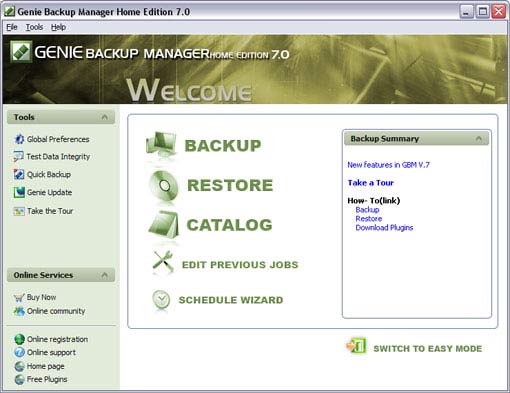
Task: Minimize the Genie Backup Manager window
Action: [x=466, y=12]
